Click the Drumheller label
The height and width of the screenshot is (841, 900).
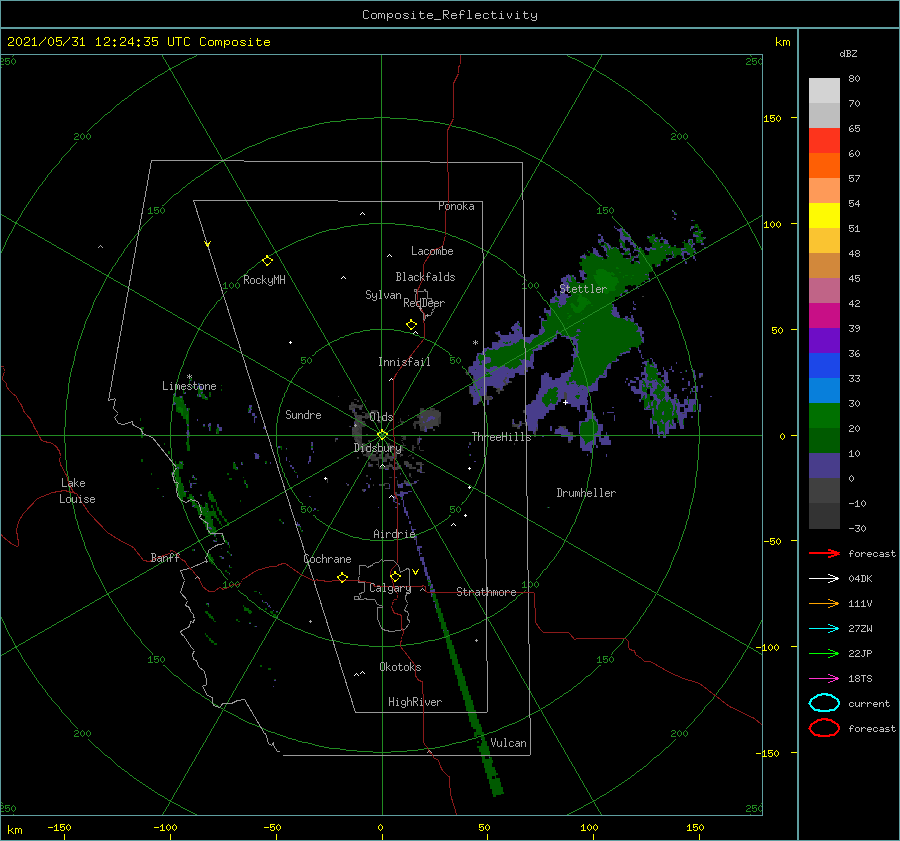pos(586,493)
